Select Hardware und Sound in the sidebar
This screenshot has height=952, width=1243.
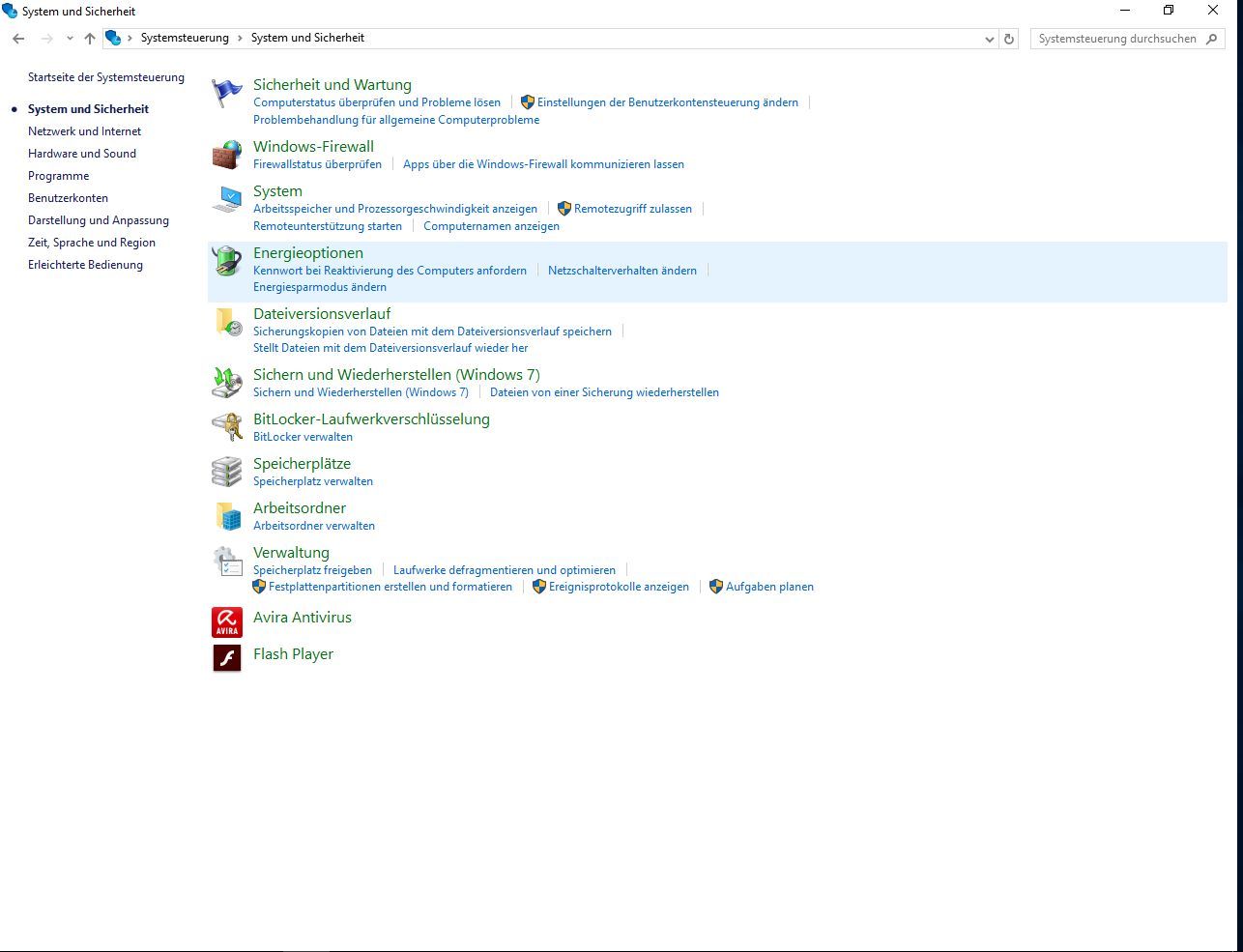(x=82, y=154)
